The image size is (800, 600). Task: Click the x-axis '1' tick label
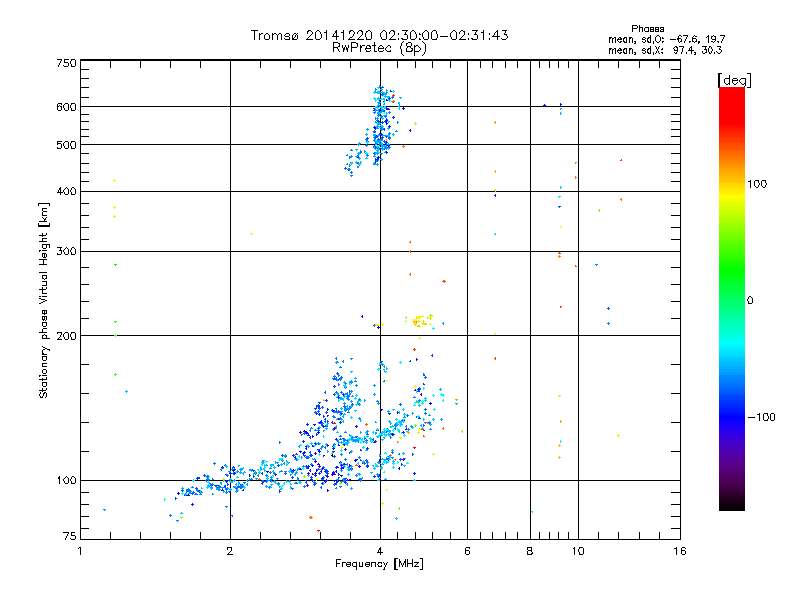pyautogui.click(x=80, y=551)
